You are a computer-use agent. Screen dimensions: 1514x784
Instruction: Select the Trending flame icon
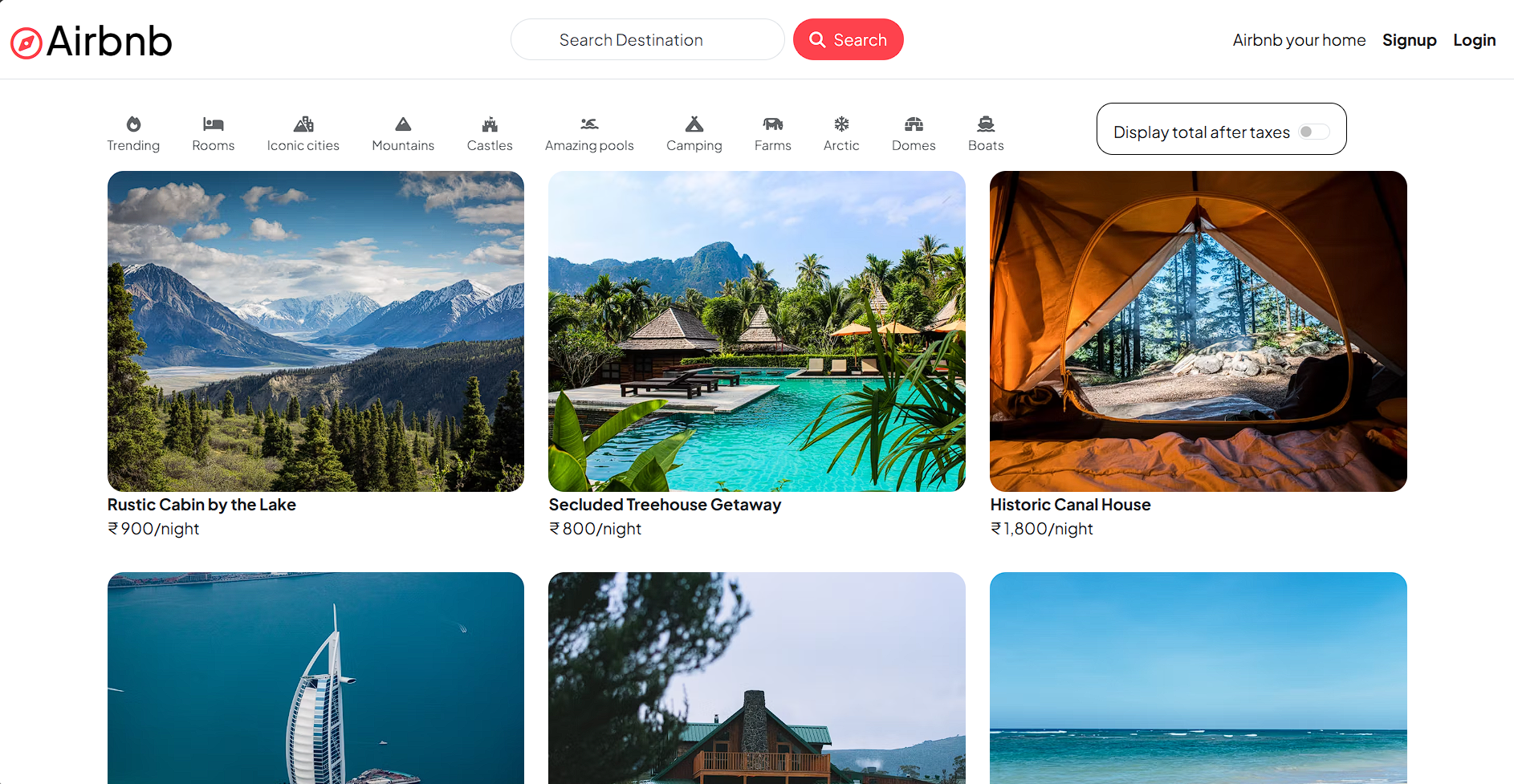[133, 124]
